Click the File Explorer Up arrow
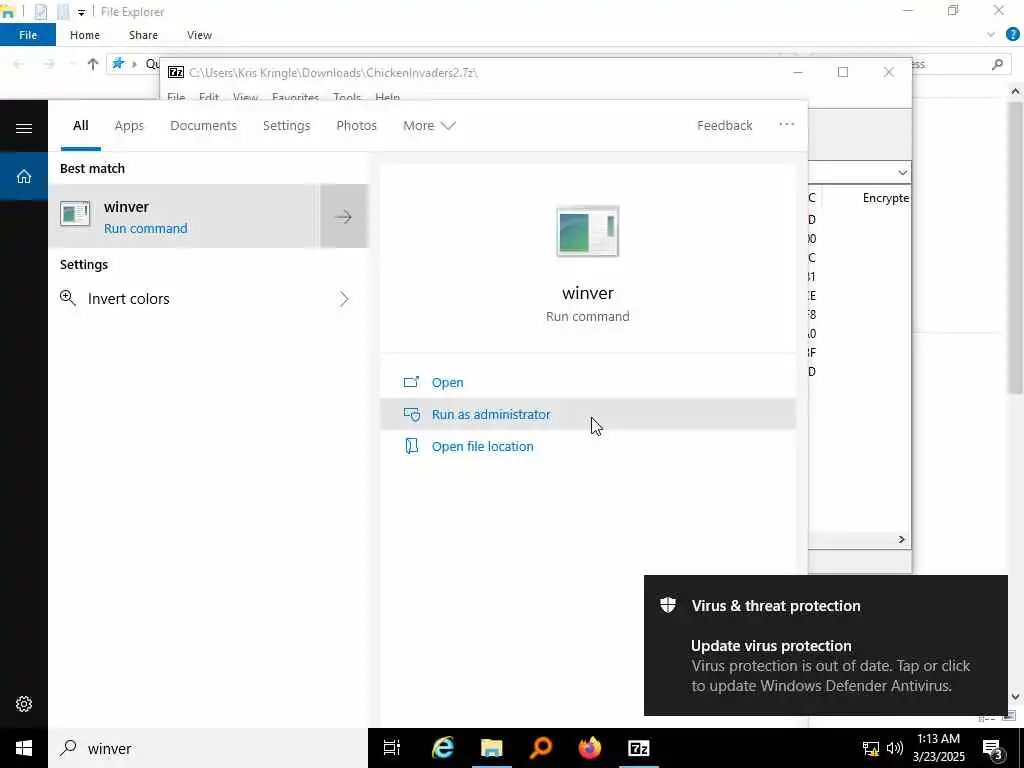This screenshot has width=1024, height=768. 93,64
